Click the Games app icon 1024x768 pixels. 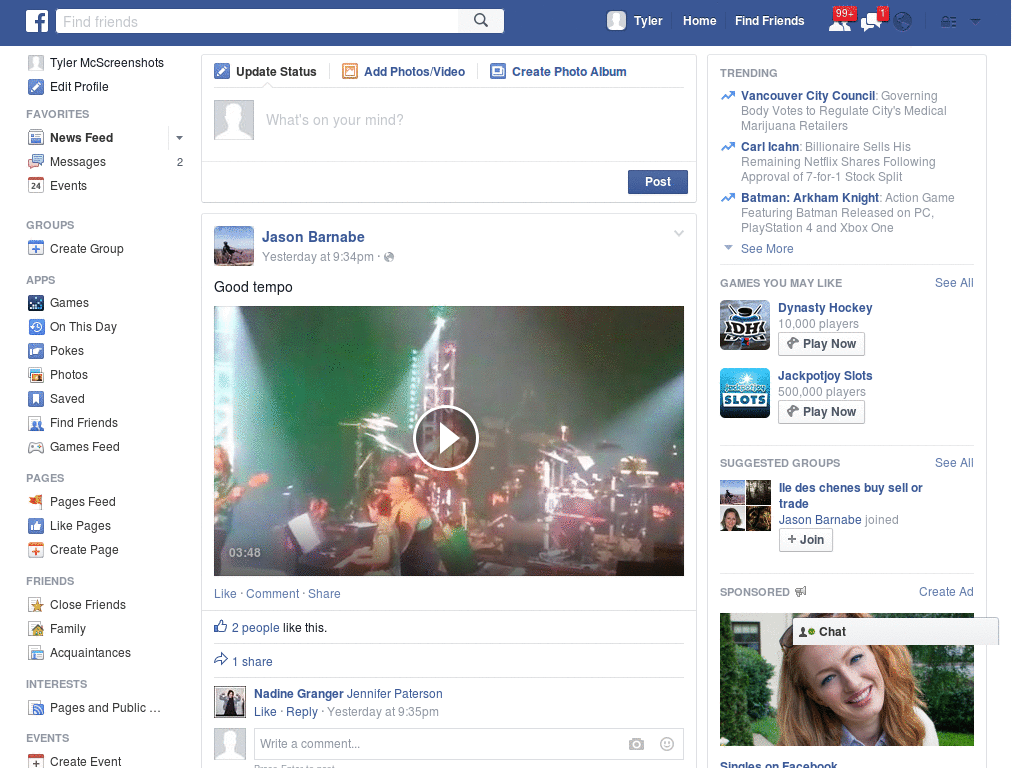click(36, 303)
